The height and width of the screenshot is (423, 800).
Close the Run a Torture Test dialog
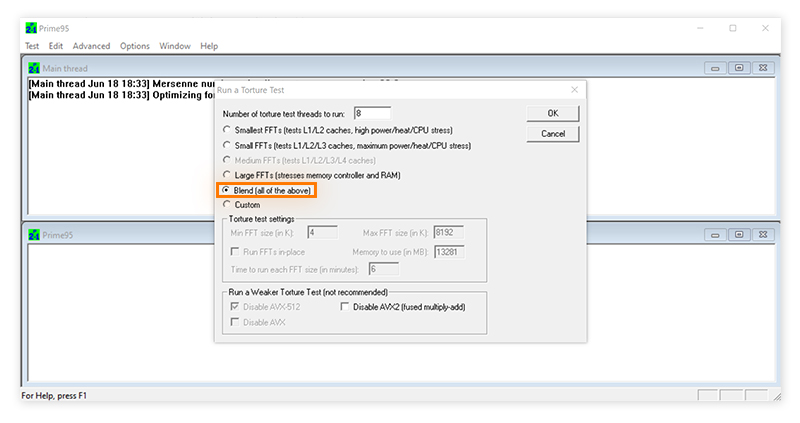(x=574, y=90)
